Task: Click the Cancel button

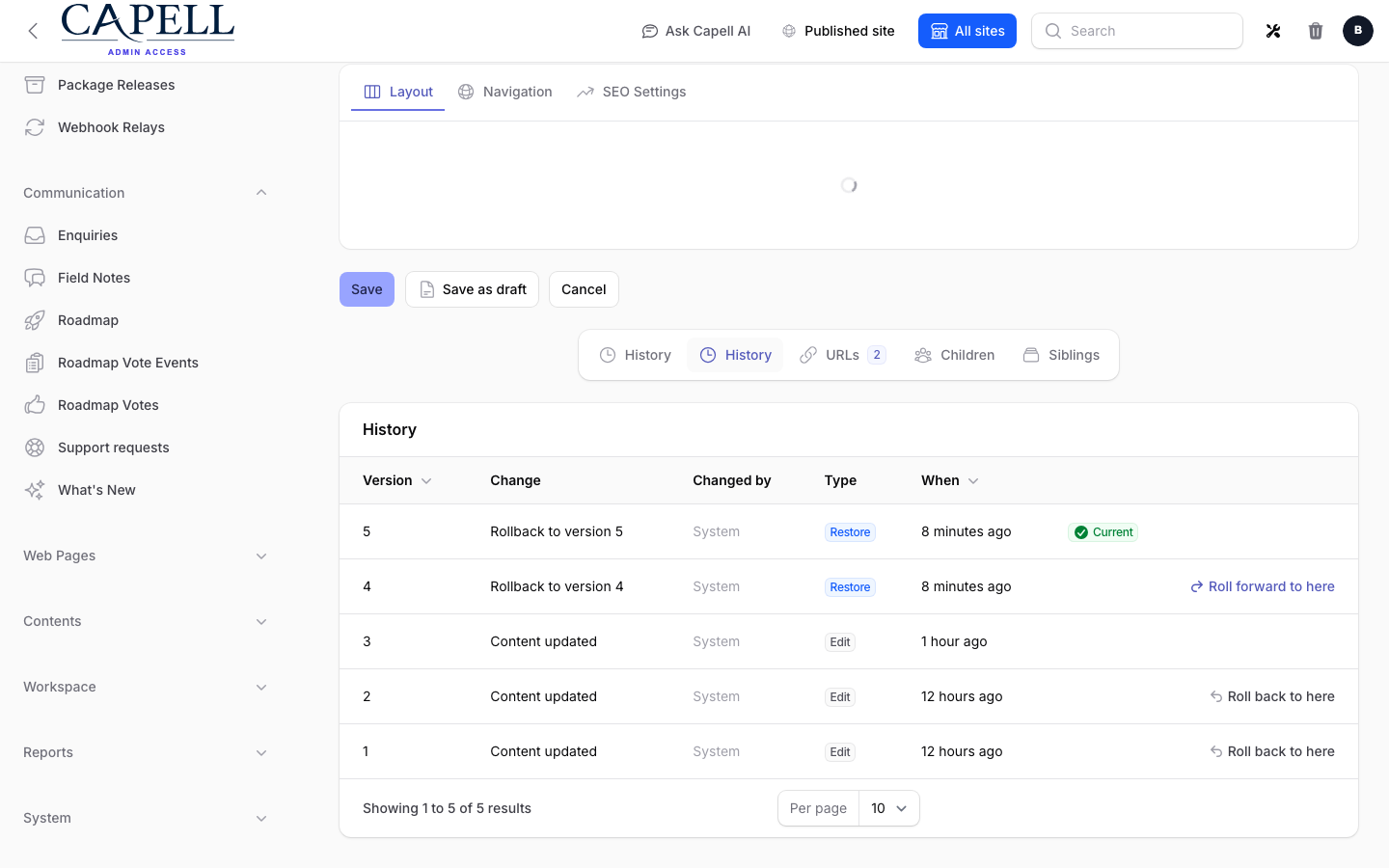Action: pyautogui.click(x=584, y=289)
